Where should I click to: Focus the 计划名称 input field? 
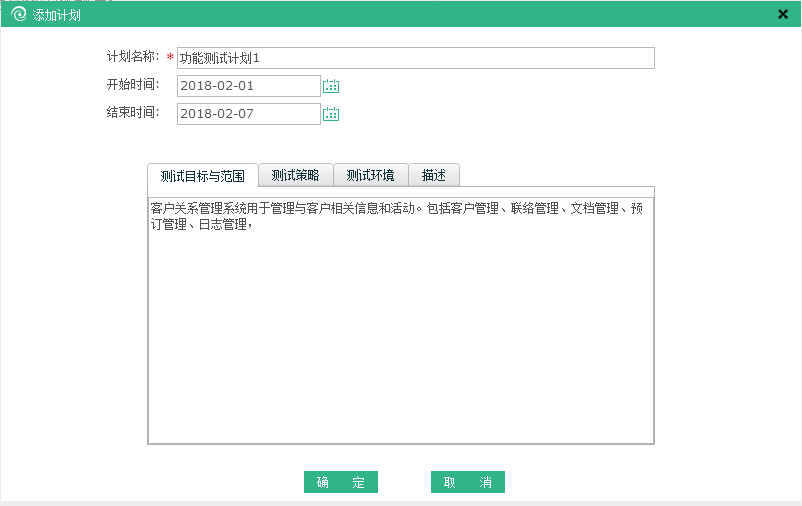415,58
